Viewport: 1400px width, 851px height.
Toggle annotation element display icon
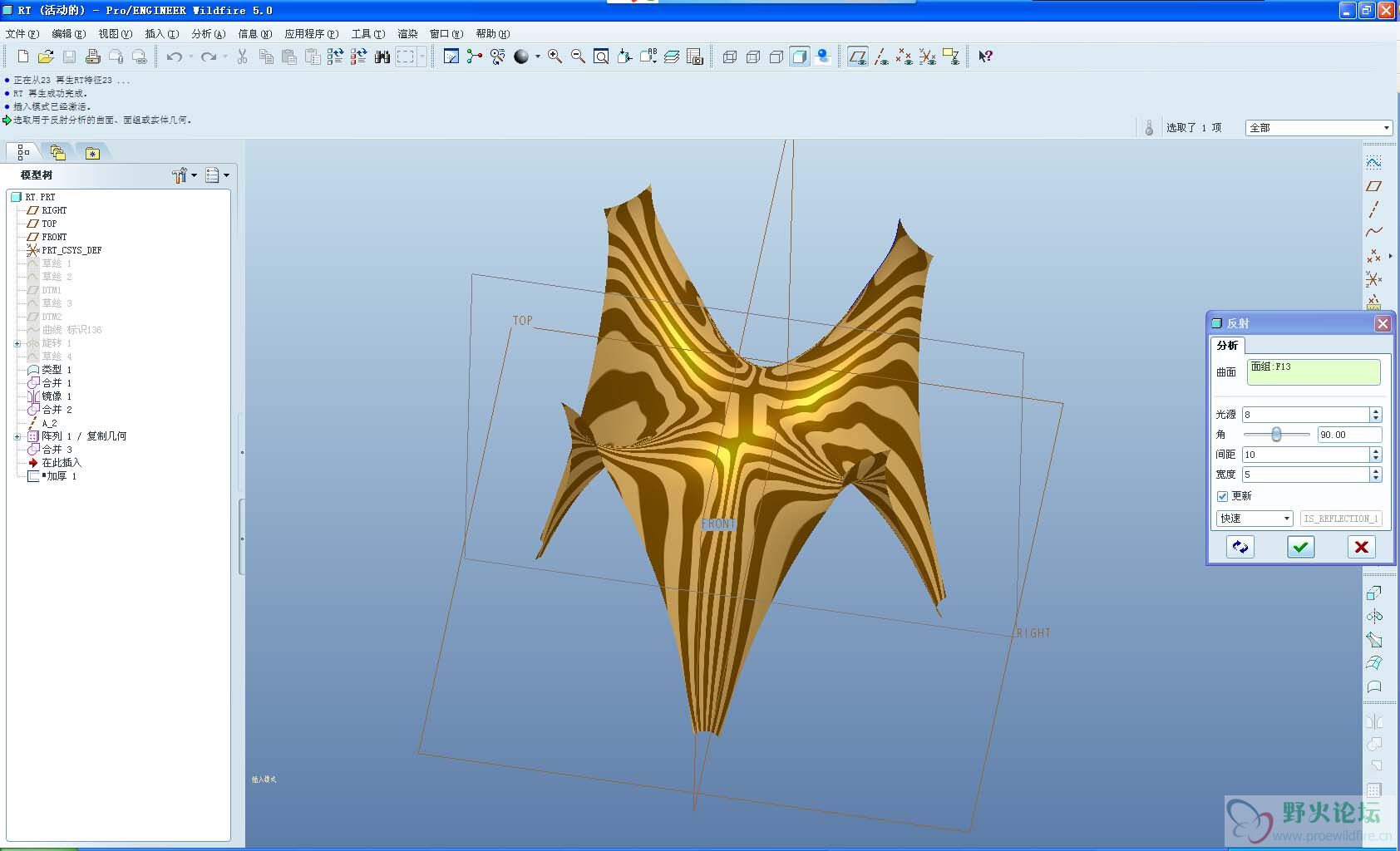tap(951, 57)
